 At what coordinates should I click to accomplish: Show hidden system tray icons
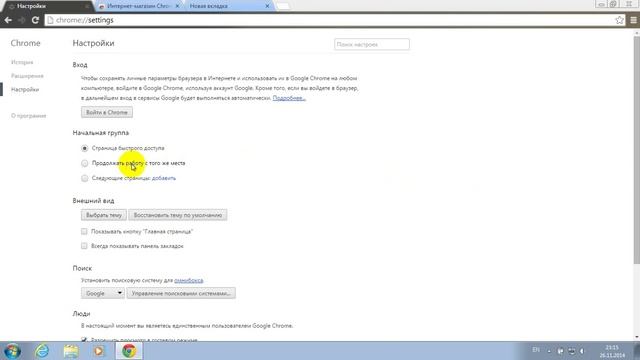[549, 351]
